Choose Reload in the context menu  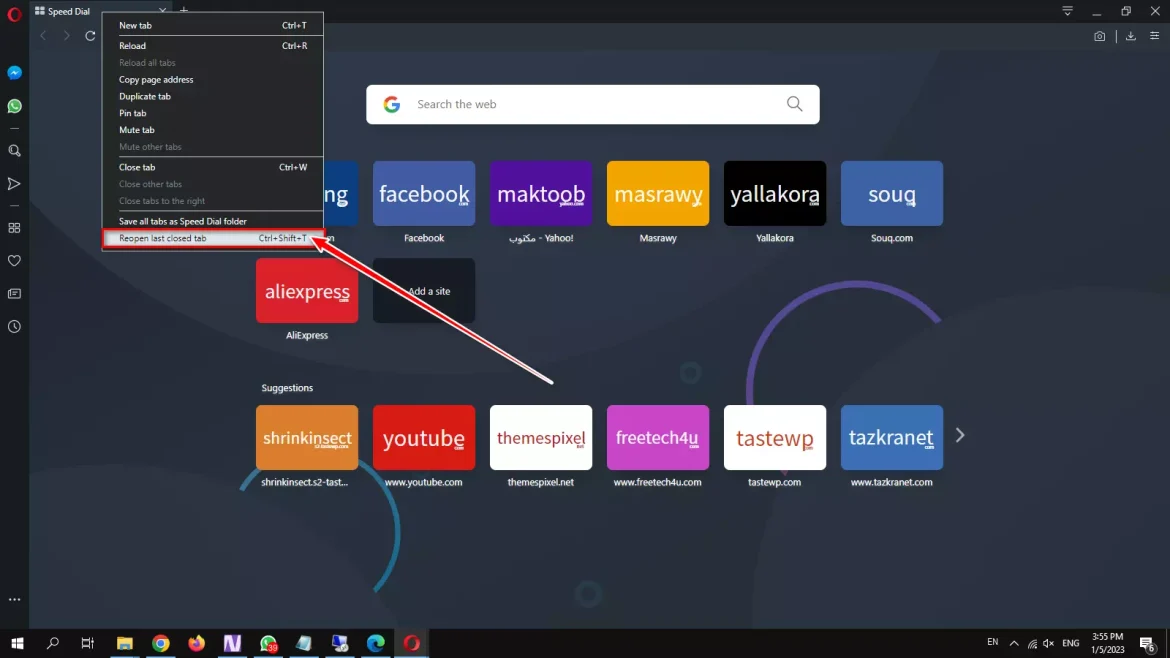click(x=213, y=46)
